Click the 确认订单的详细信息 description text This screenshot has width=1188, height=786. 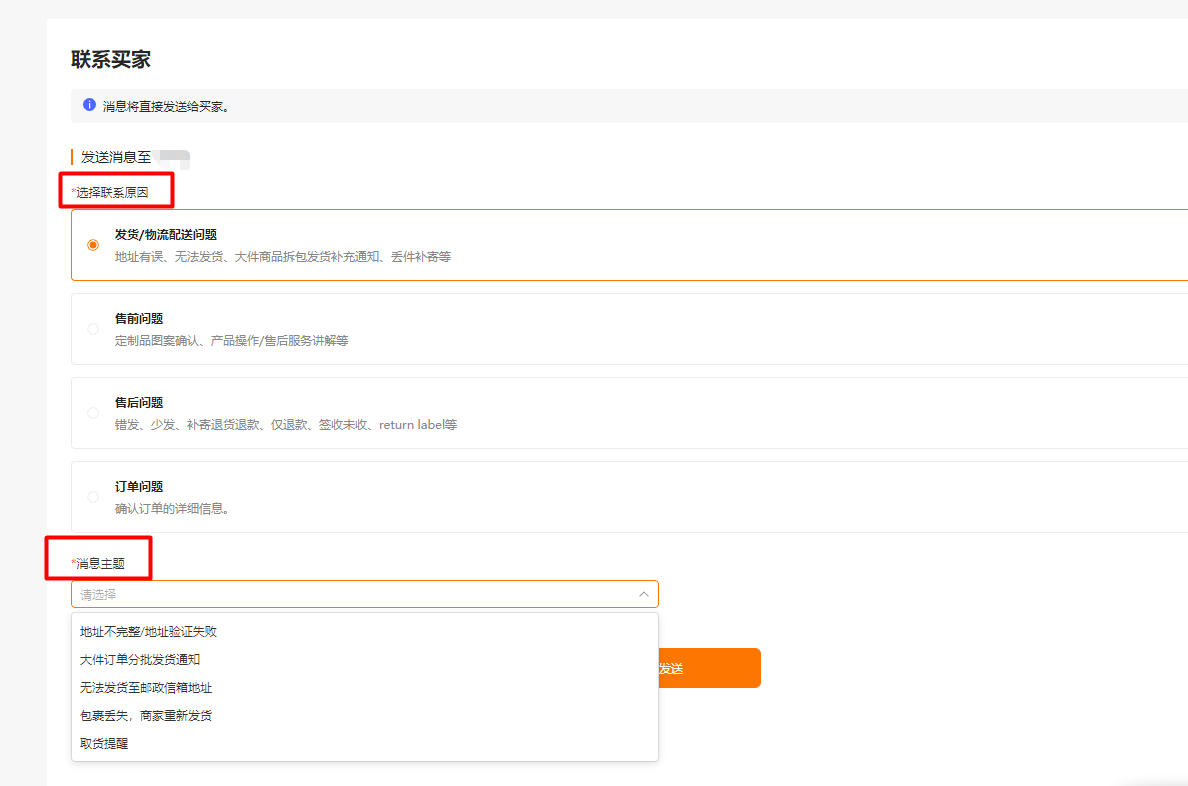pos(172,508)
